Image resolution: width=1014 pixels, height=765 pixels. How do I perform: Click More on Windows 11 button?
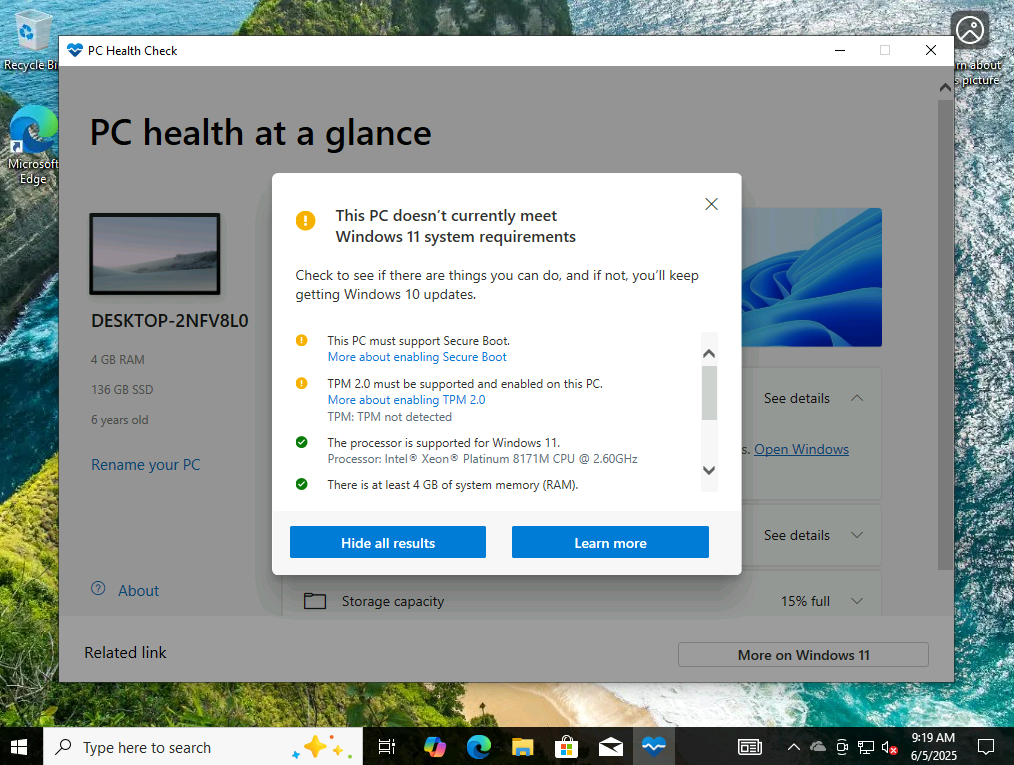[x=803, y=655]
